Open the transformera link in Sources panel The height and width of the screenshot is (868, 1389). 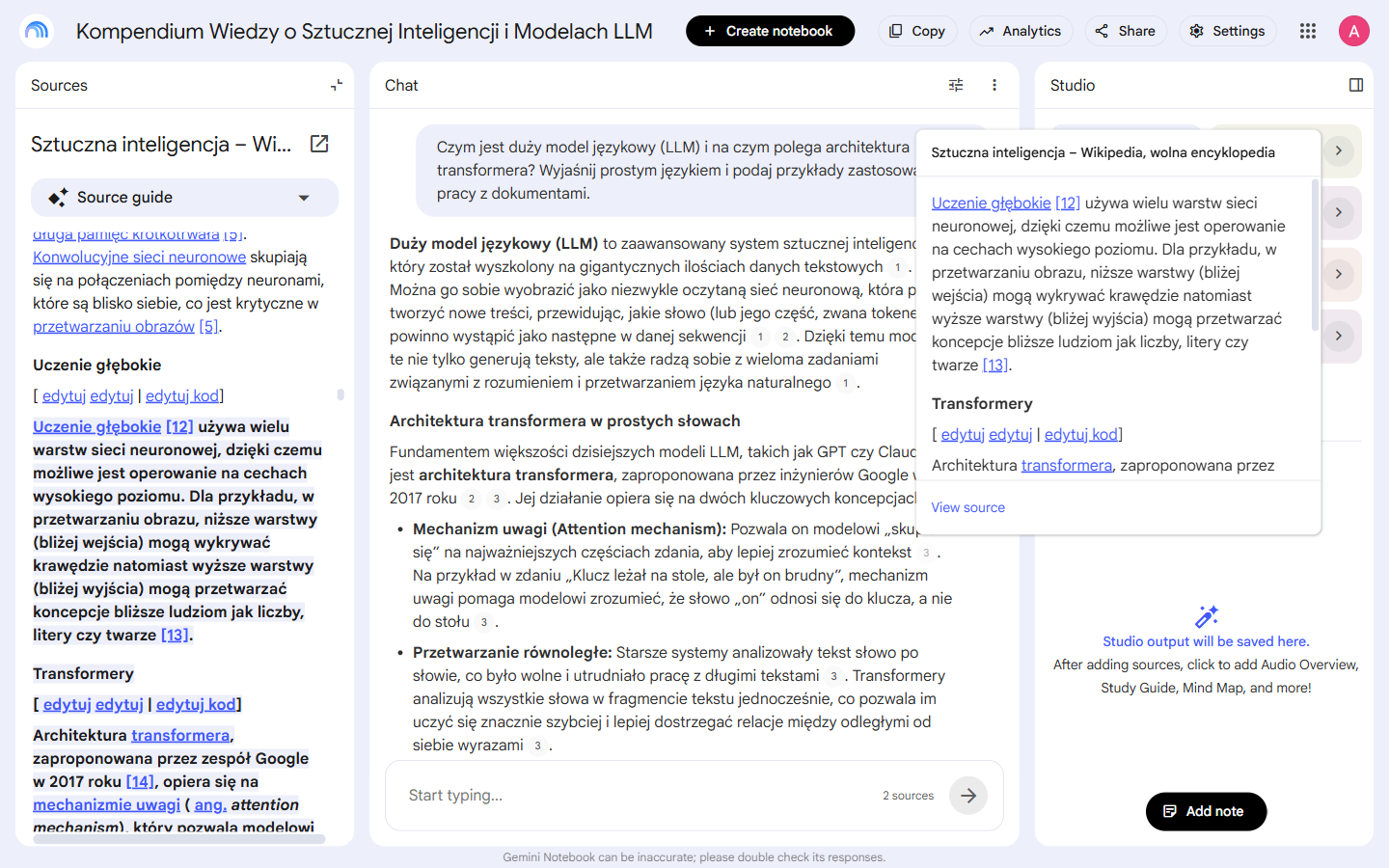pyautogui.click(x=180, y=735)
